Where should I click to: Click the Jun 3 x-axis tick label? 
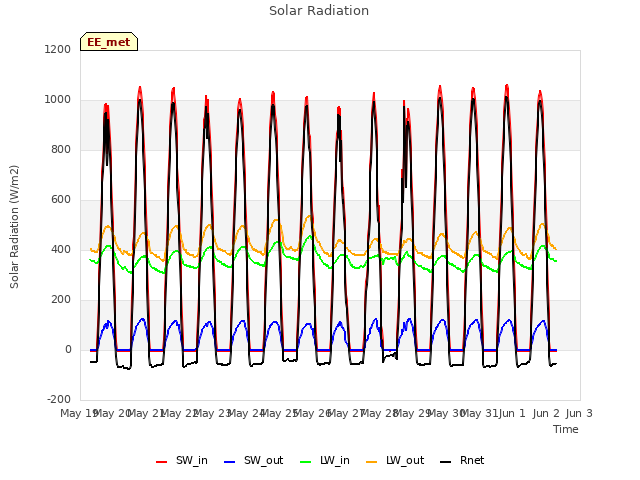(x=579, y=413)
